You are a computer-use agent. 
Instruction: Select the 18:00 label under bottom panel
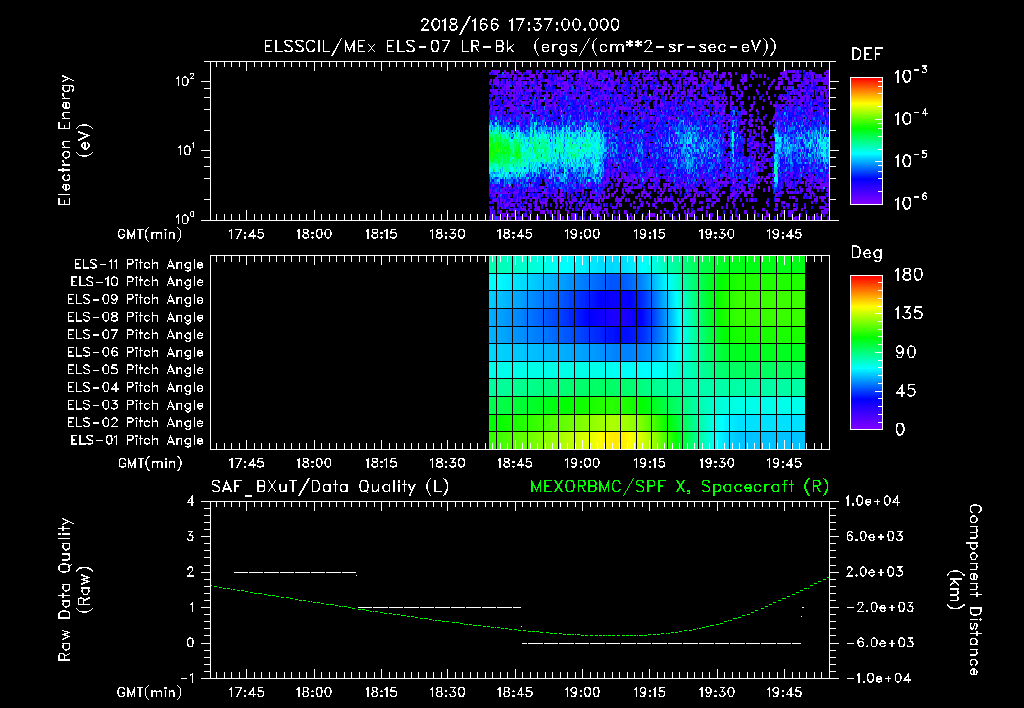(x=313, y=692)
